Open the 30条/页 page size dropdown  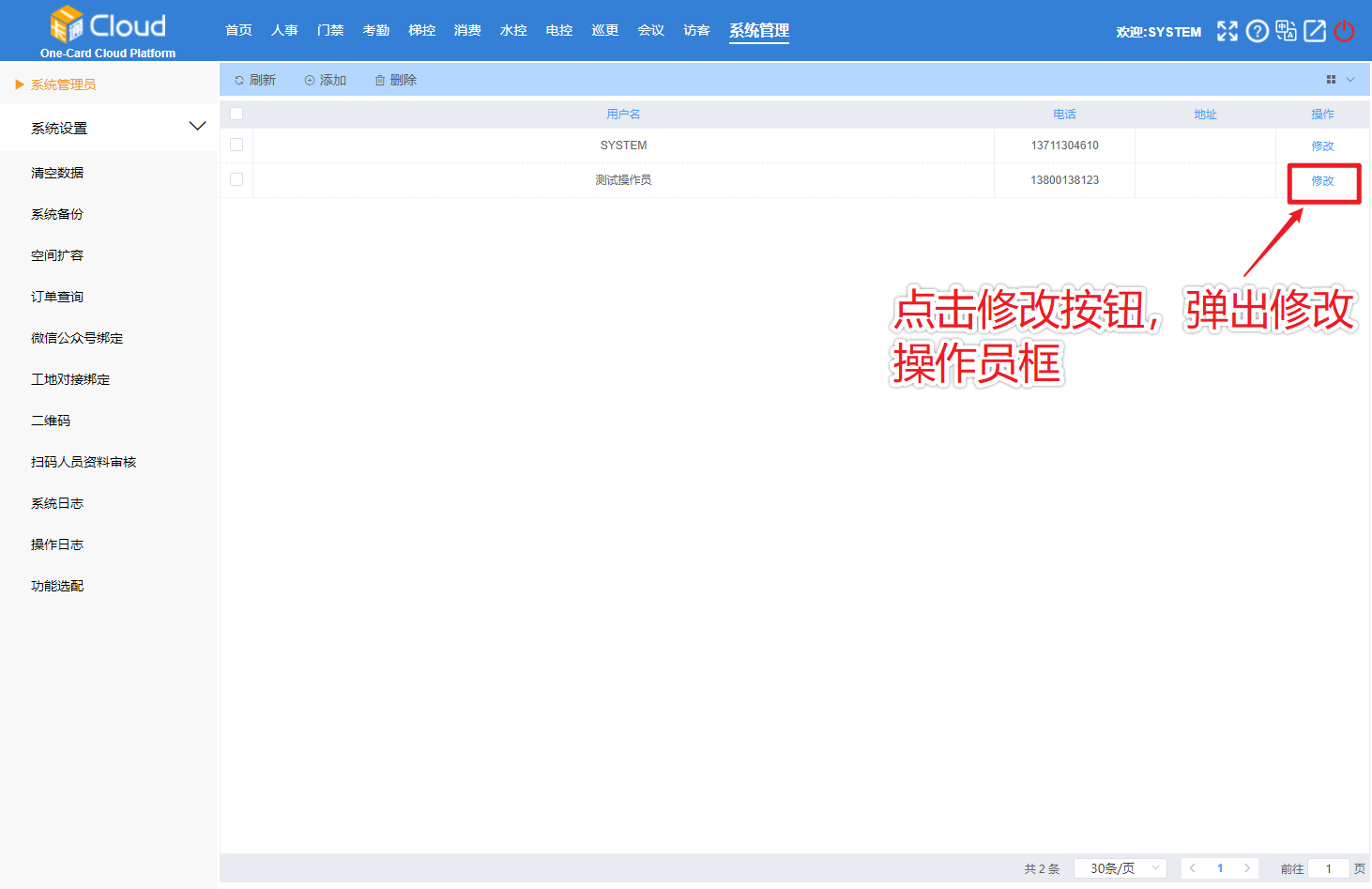[x=1120, y=868]
